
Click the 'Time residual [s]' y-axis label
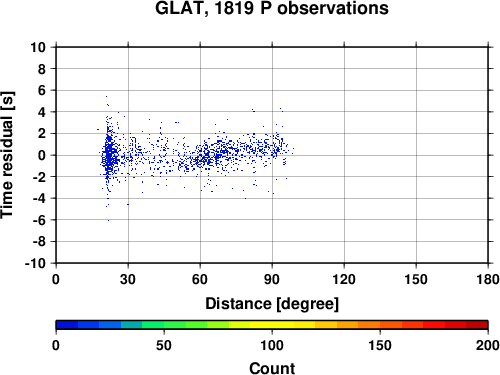coord(7,155)
